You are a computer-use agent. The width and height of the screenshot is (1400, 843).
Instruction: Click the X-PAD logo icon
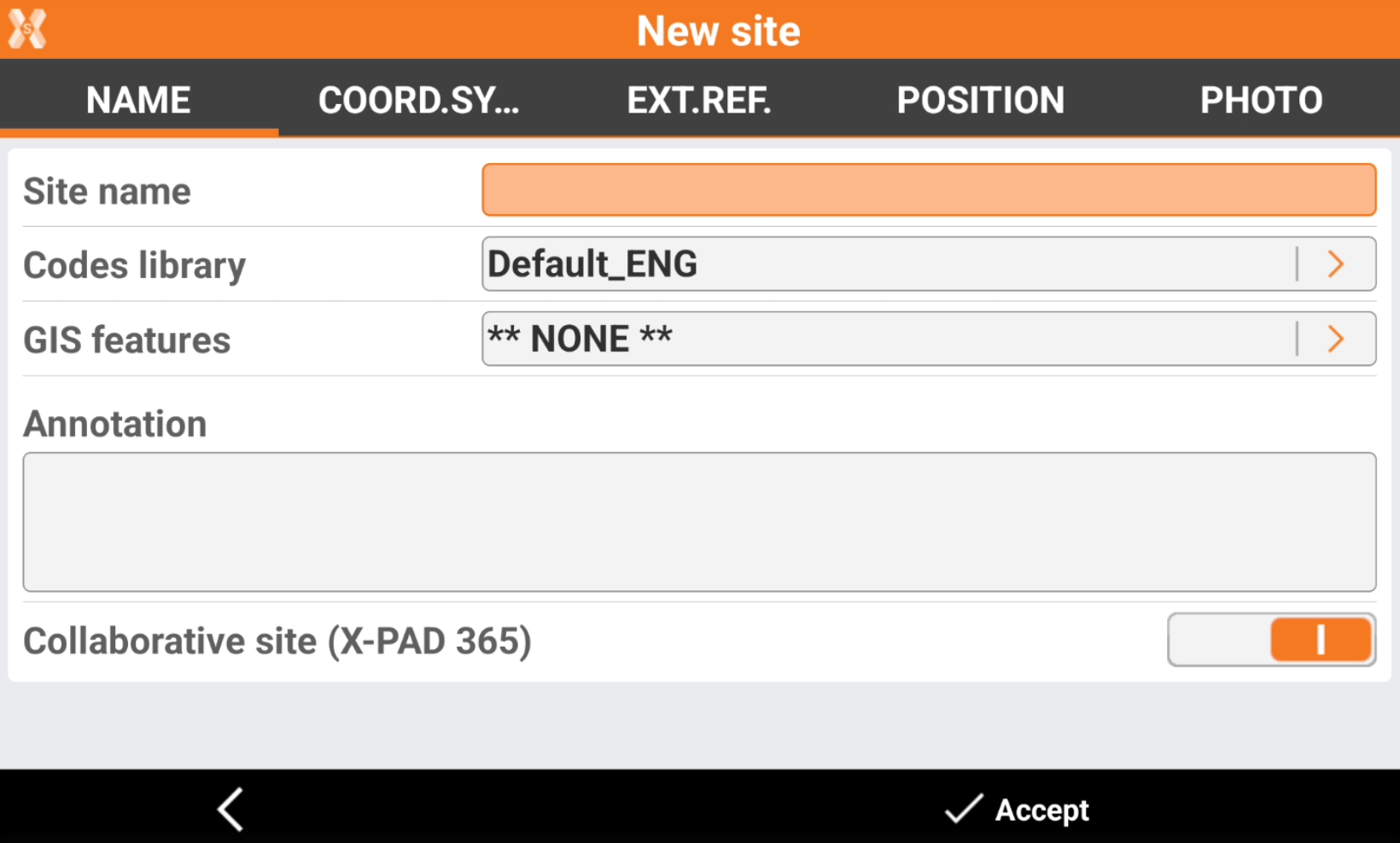(x=27, y=29)
